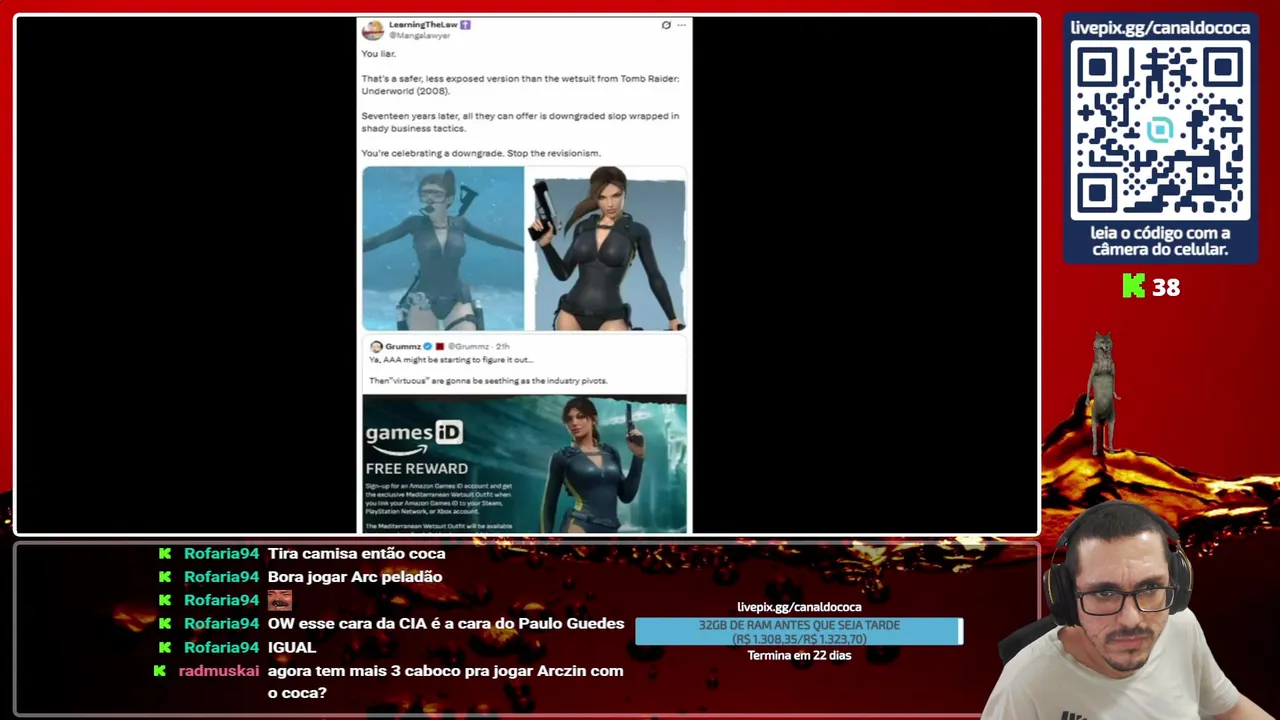The height and width of the screenshot is (720, 1280).
Task: Open the @Grummz handle
Action: pyautogui.click(x=468, y=347)
